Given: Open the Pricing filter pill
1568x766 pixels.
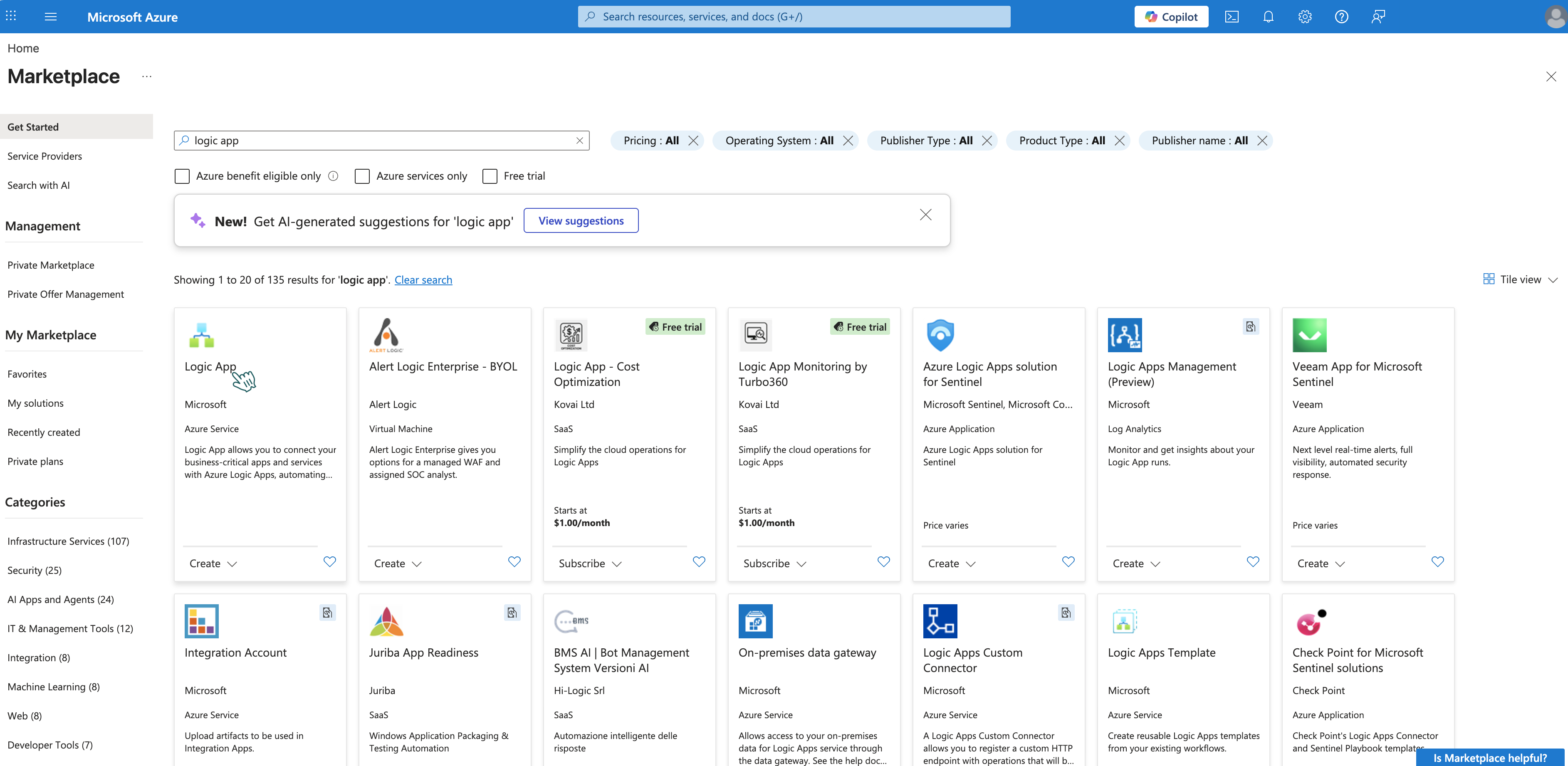Looking at the screenshot, I should (650, 141).
